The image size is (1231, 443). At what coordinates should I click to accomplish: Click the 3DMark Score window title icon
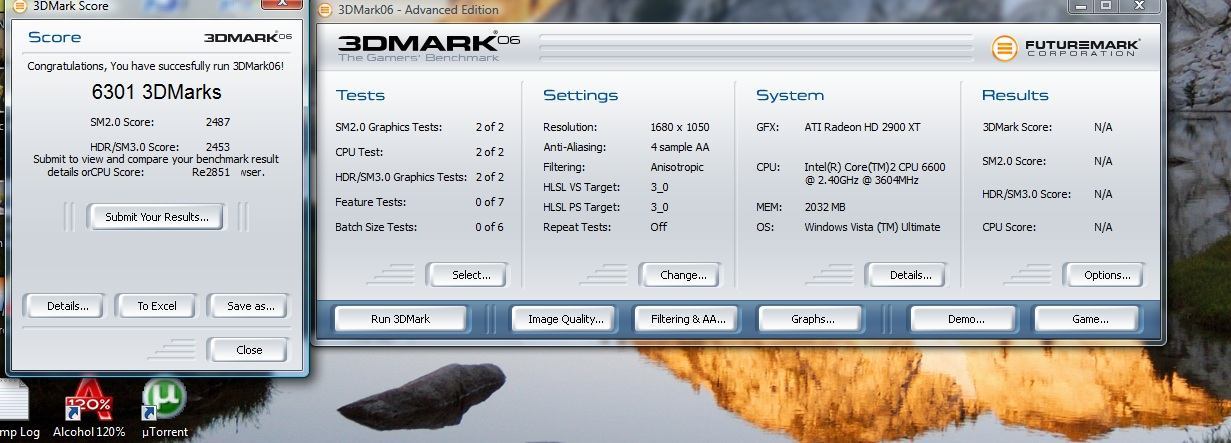[x=18, y=6]
